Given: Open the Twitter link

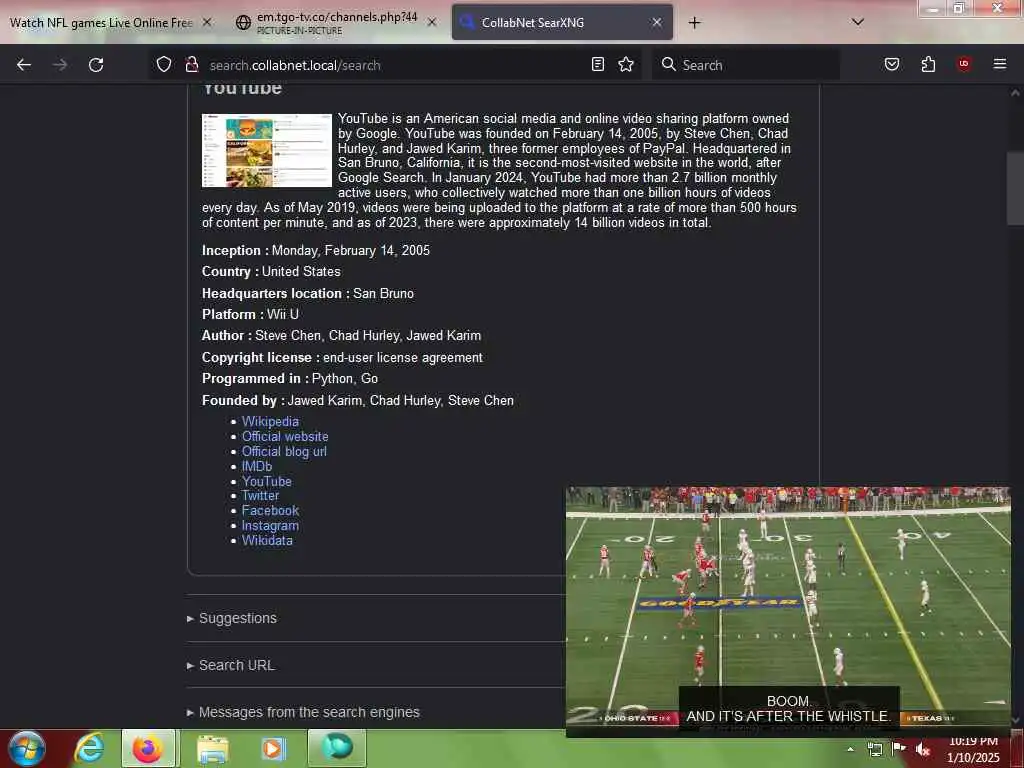Looking at the screenshot, I should 260,496.
